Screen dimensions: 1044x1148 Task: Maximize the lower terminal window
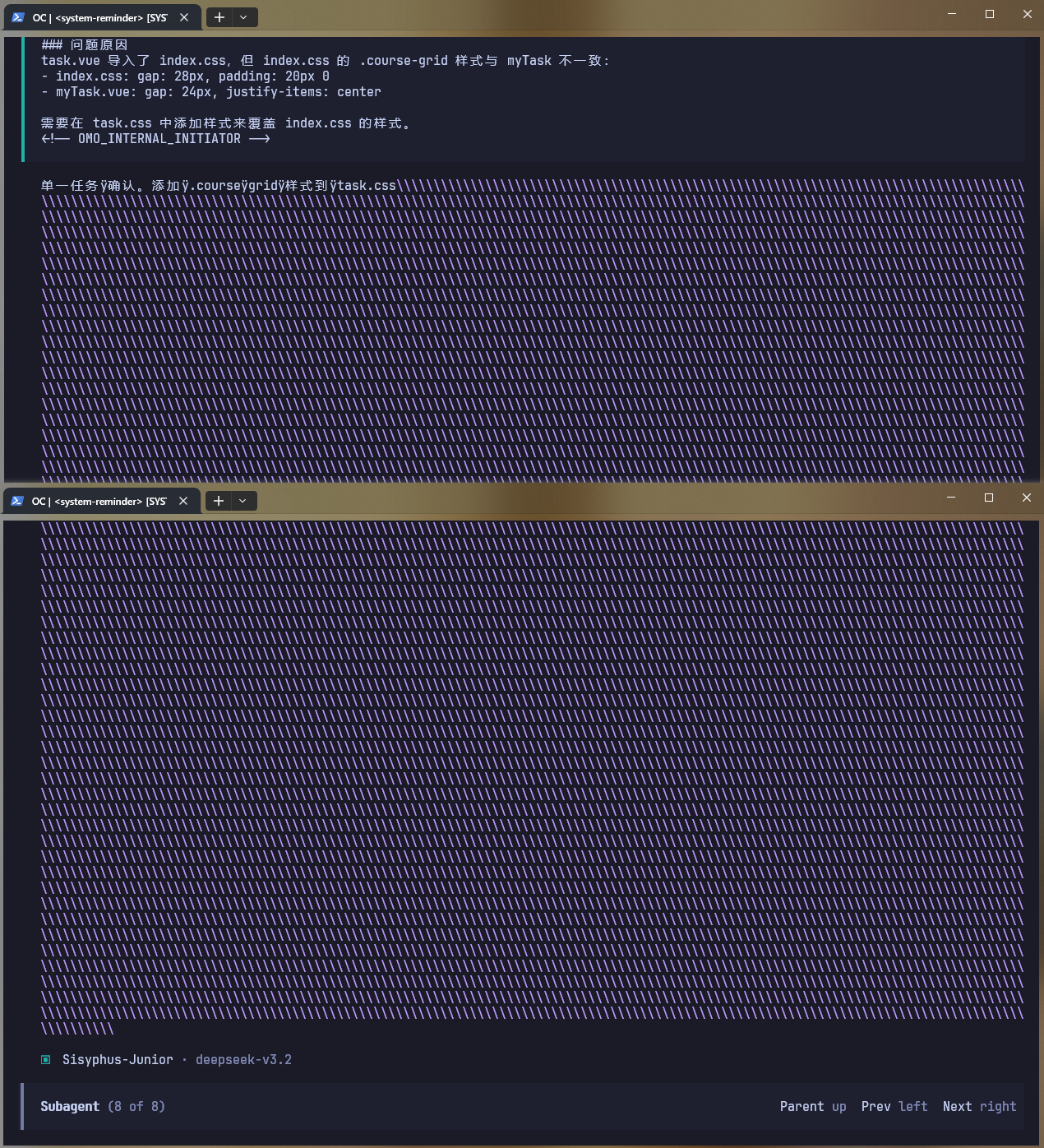click(x=989, y=498)
